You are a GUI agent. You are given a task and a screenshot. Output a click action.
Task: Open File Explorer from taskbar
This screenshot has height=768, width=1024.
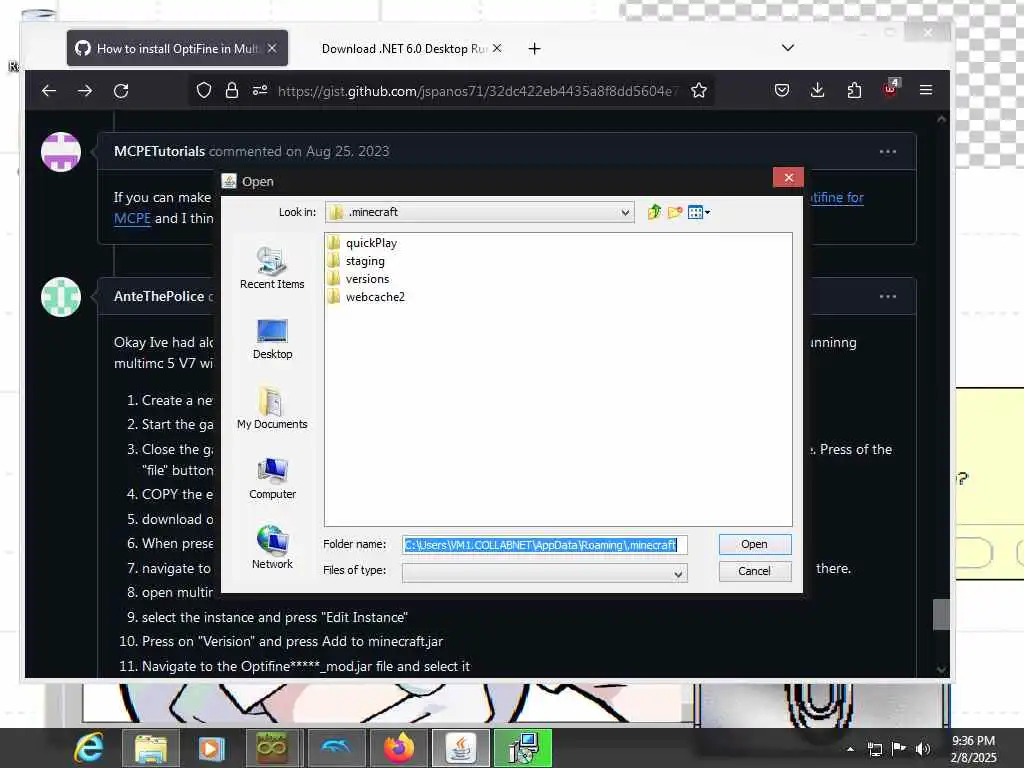point(151,748)
